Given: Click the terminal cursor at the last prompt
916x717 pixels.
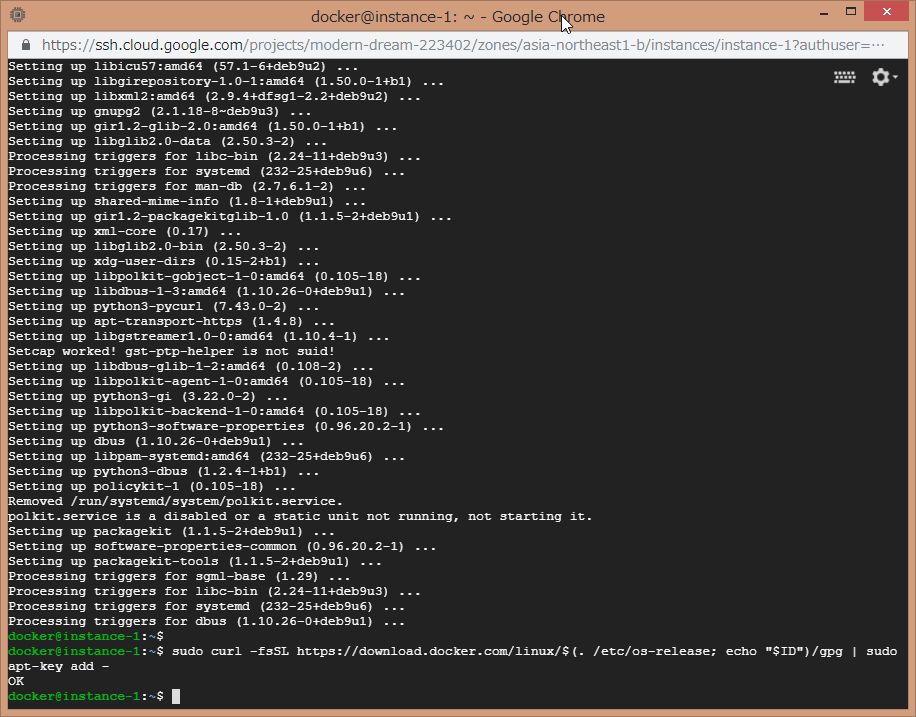Looking at the screenshot, I should pos(176,696).
